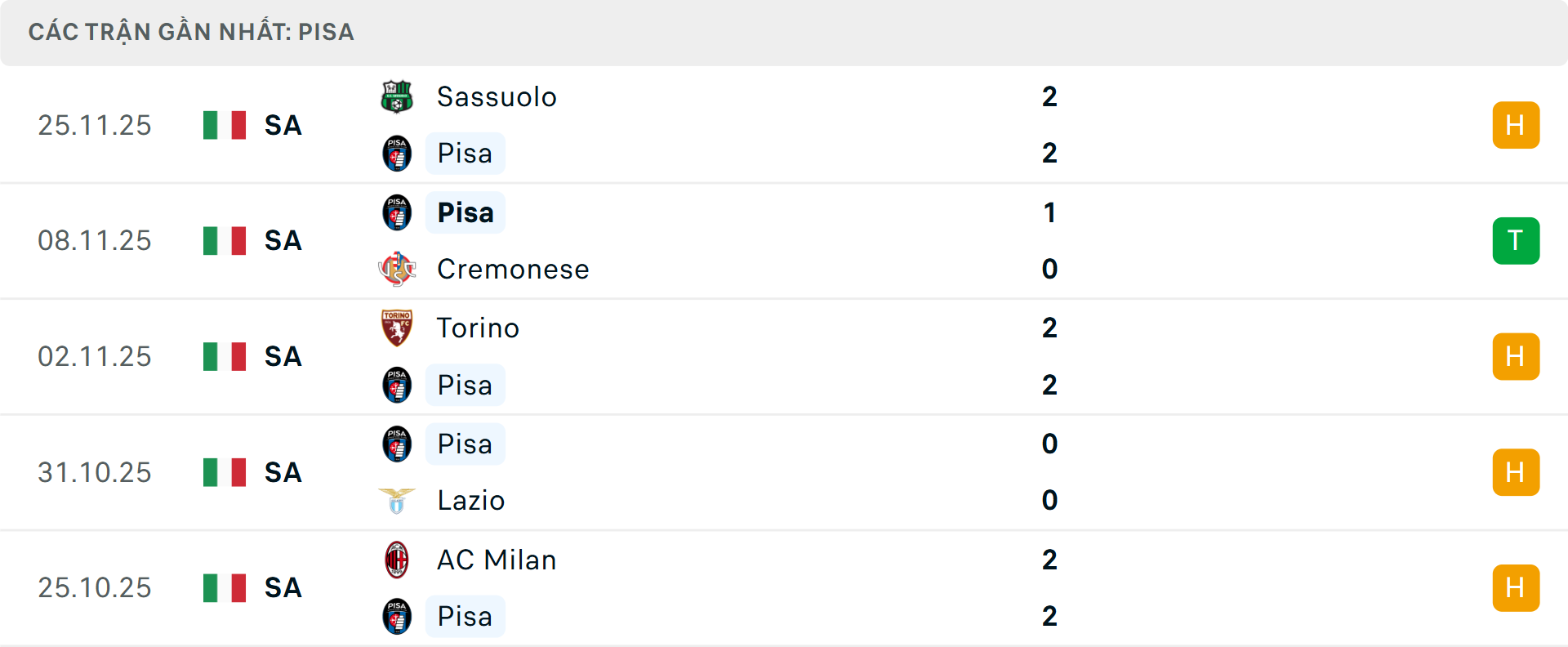Click the 'Các trận gần nhất: Pisa' header
This screenshot has height=647, width=1568.
click(191, 32)
